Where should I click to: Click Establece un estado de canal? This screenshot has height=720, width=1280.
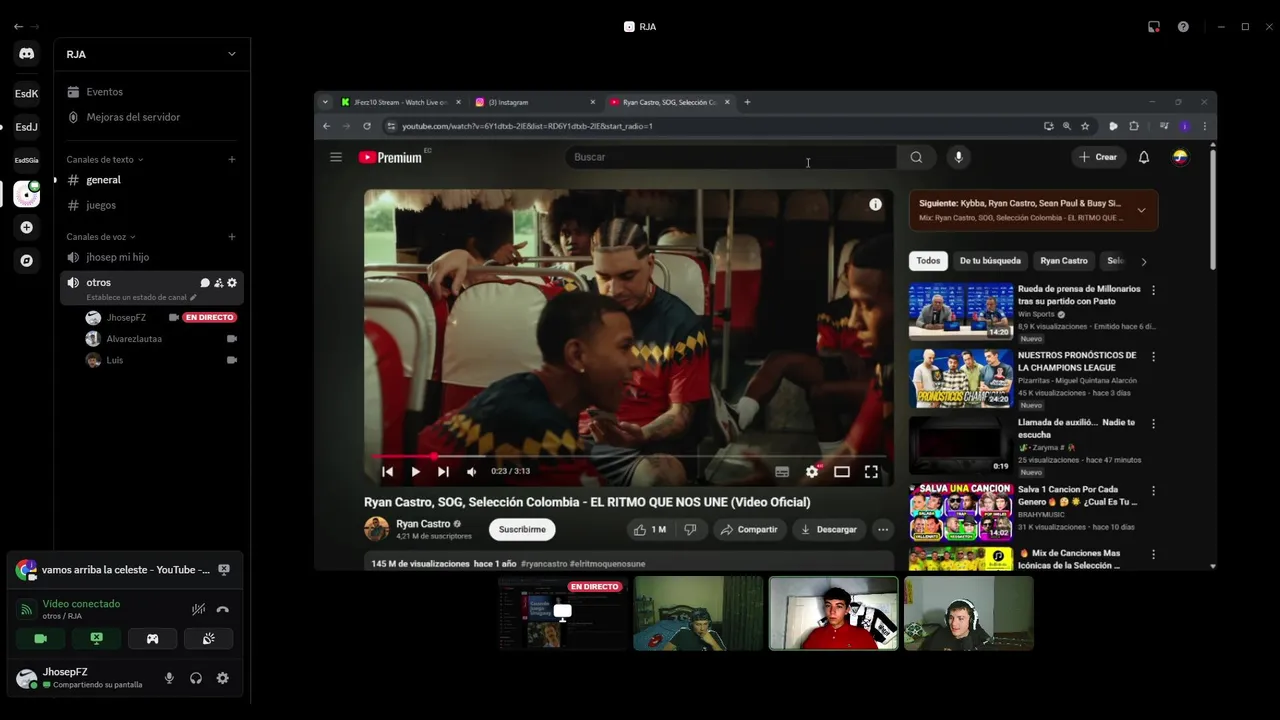141,297
